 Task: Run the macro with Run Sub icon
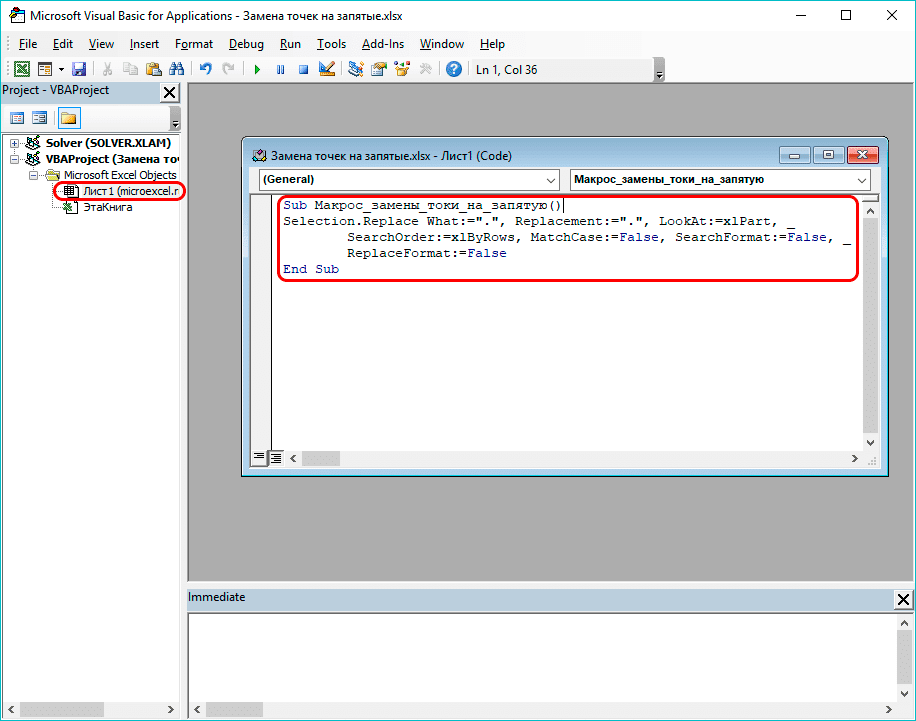pos(257,68)
